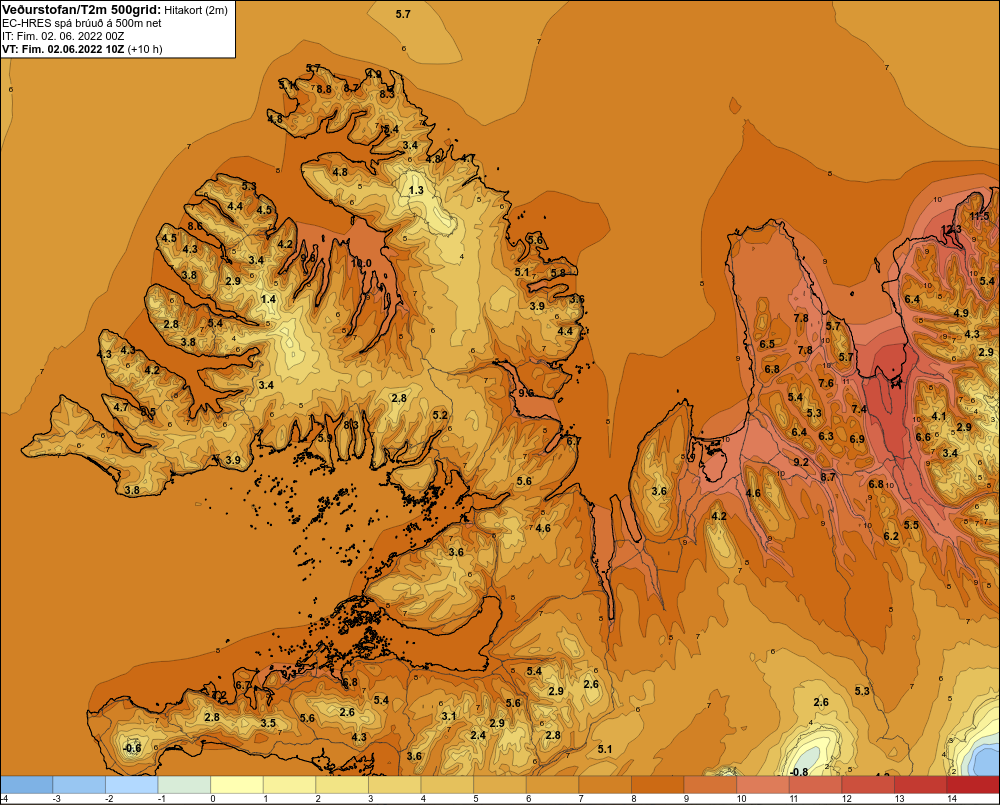Click the 4.1 temperature value on the map
Screen dimensions: 1000x805
(939, 417)
